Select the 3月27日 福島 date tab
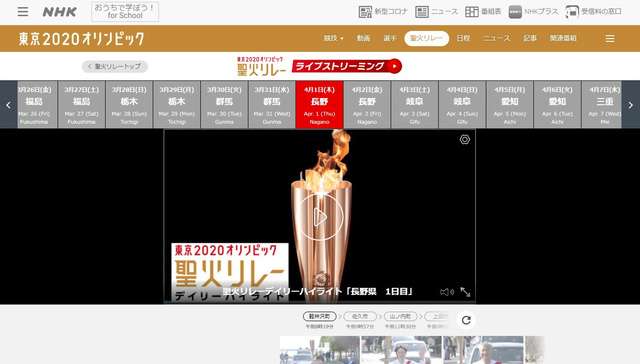 (82, 104)
